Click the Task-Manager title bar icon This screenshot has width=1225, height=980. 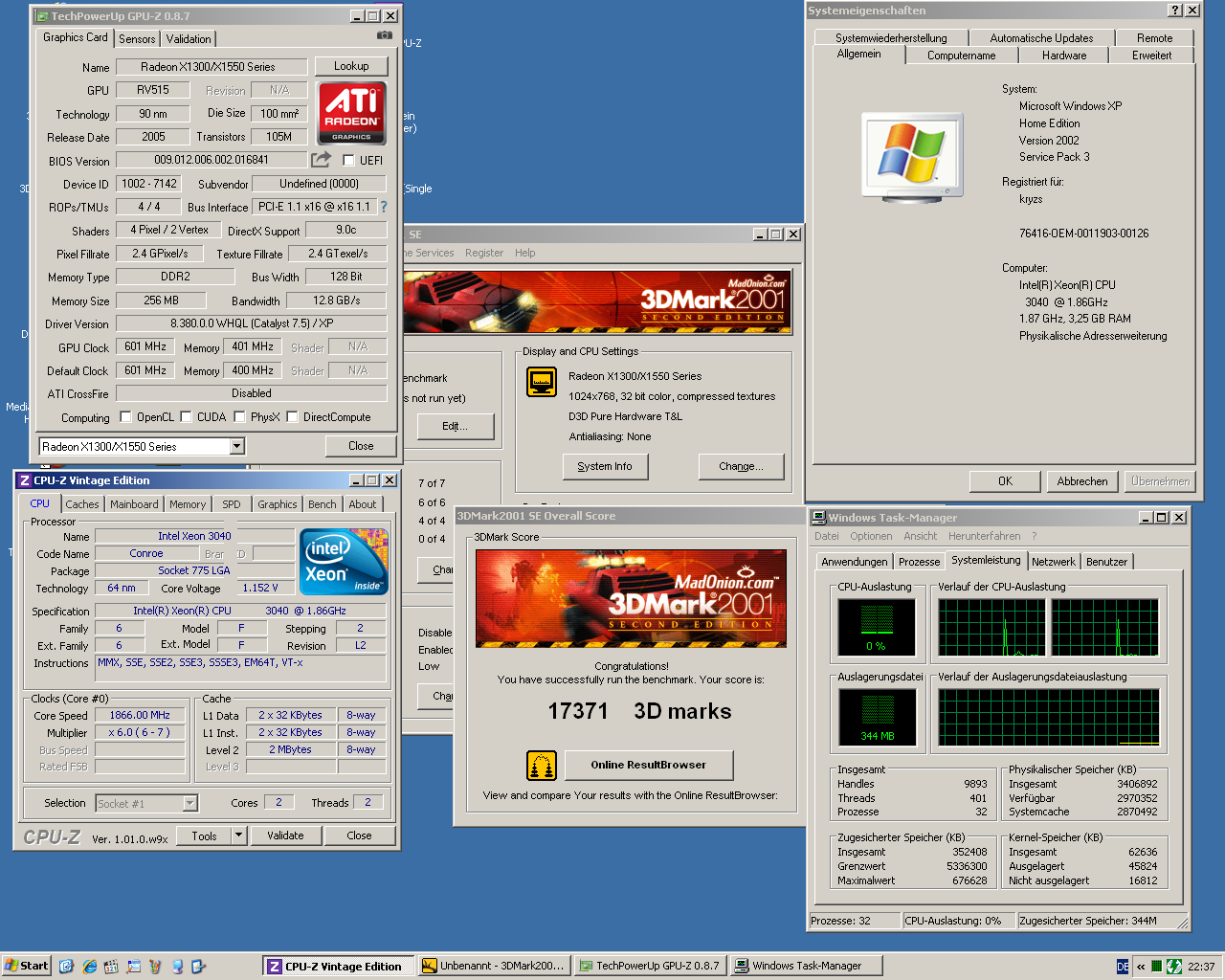point(819,518)
